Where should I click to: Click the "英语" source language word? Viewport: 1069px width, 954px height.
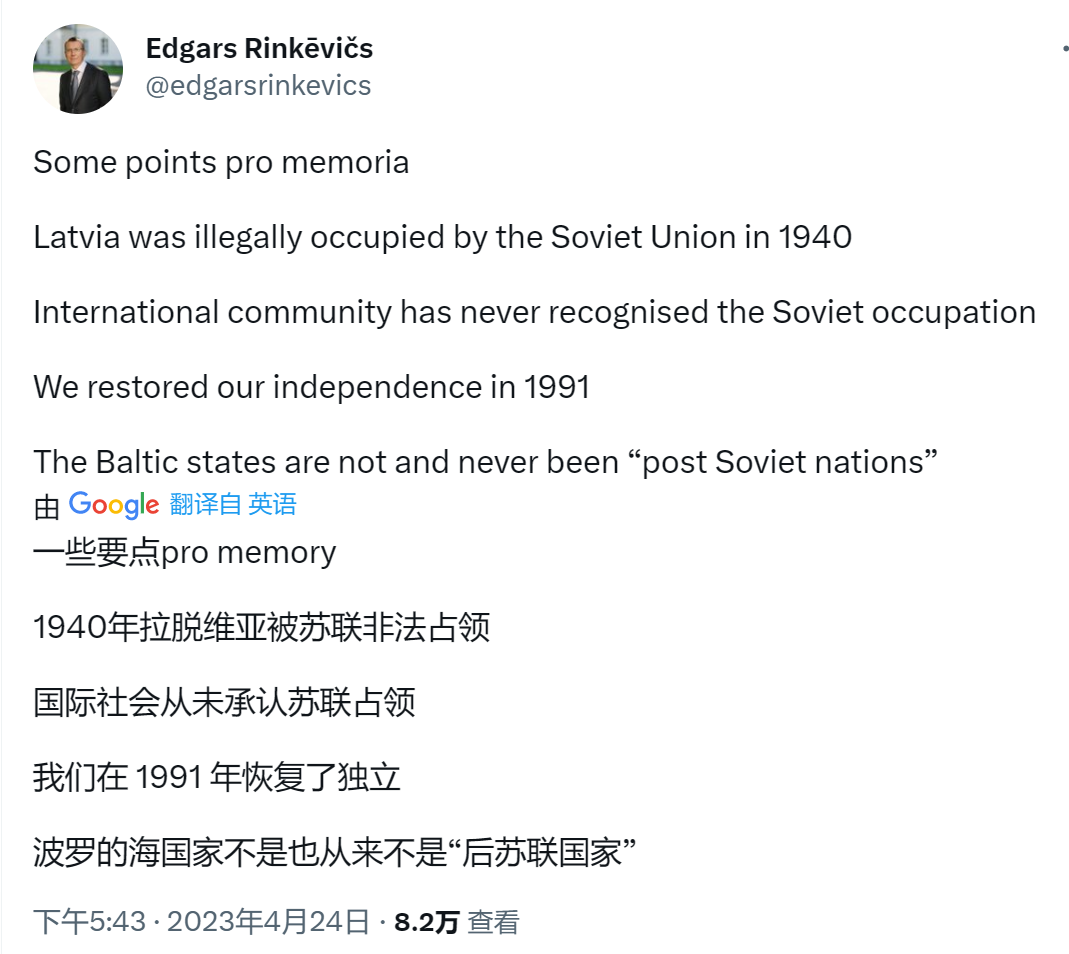click(272, 504)
